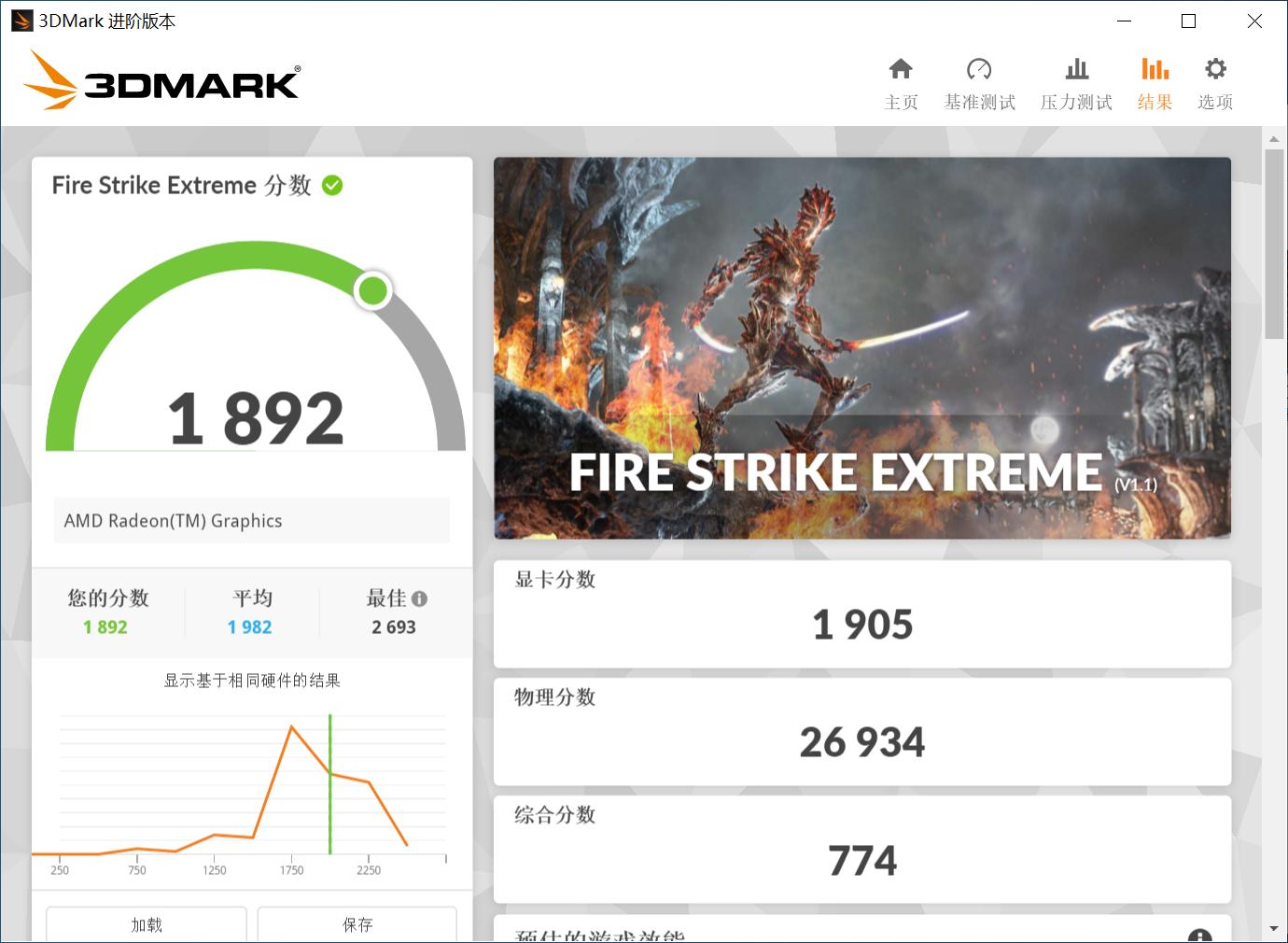Select your score 1 892 value
Screen dimensions: 1288x943
coord(105,626)
